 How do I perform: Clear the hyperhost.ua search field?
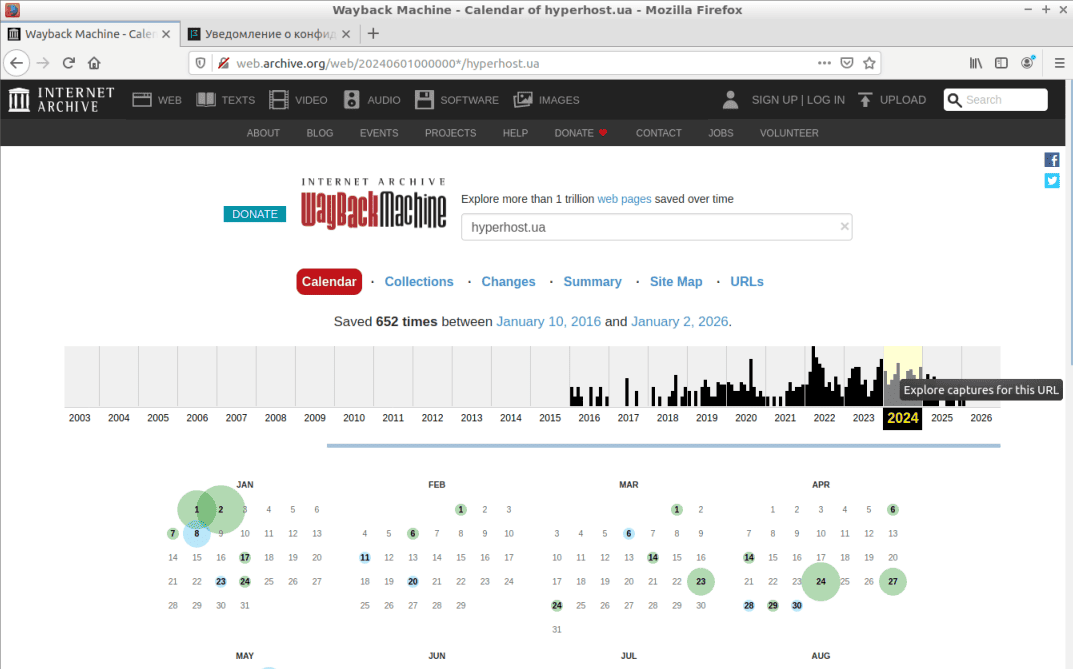point(844,227)
